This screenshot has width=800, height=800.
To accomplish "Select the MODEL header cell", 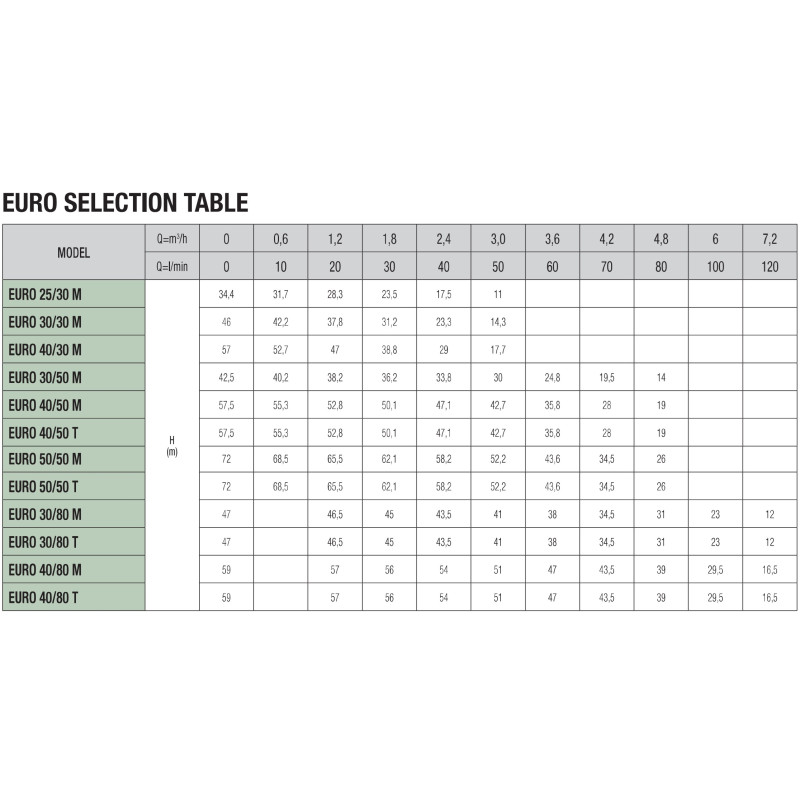I will [x=73, y=252].
